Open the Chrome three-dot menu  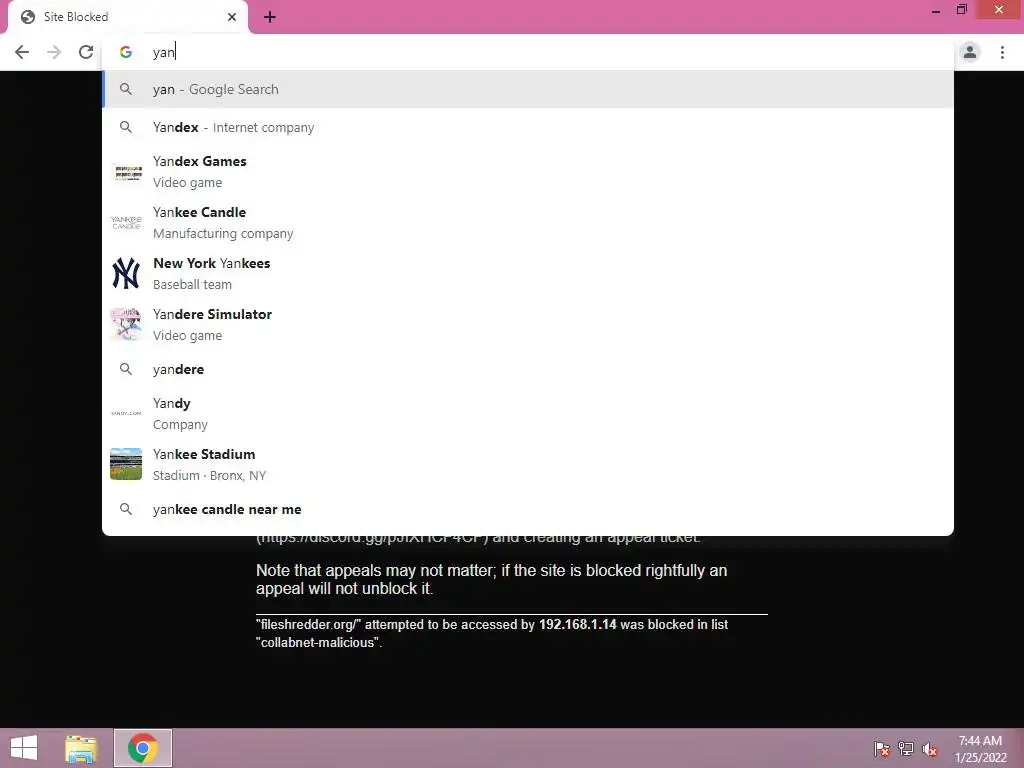[1002, 52]
